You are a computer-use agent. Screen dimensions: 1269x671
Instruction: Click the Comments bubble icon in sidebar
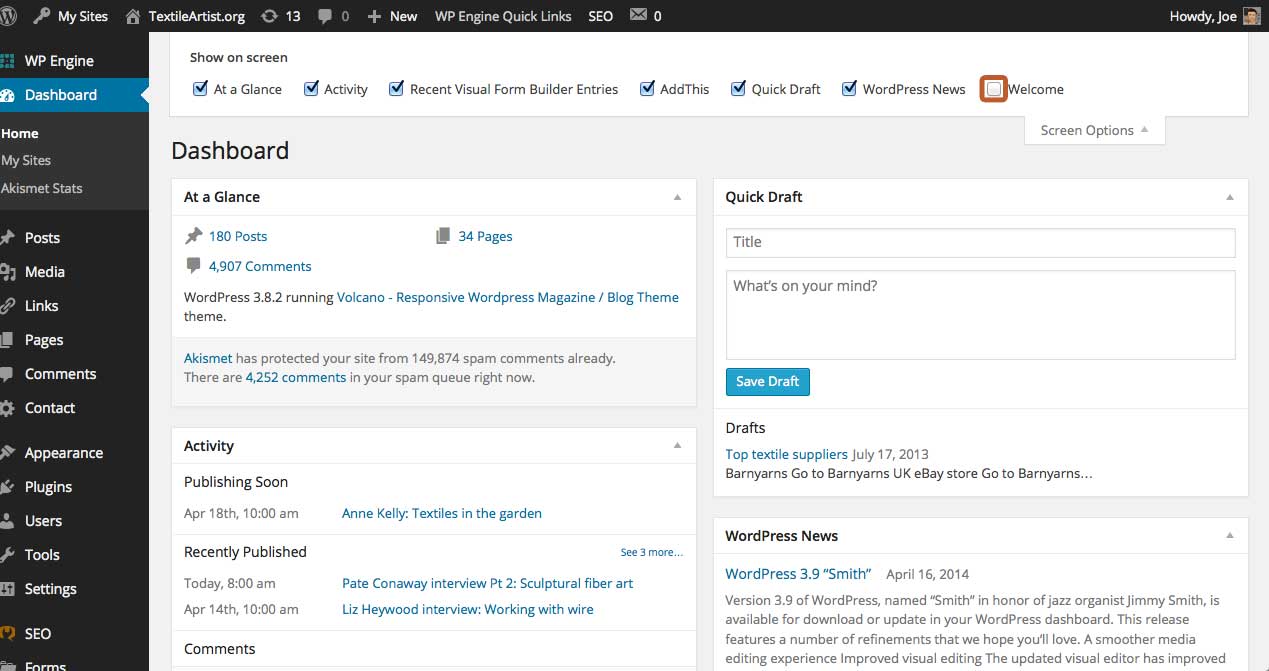click(x=8, y=374)
